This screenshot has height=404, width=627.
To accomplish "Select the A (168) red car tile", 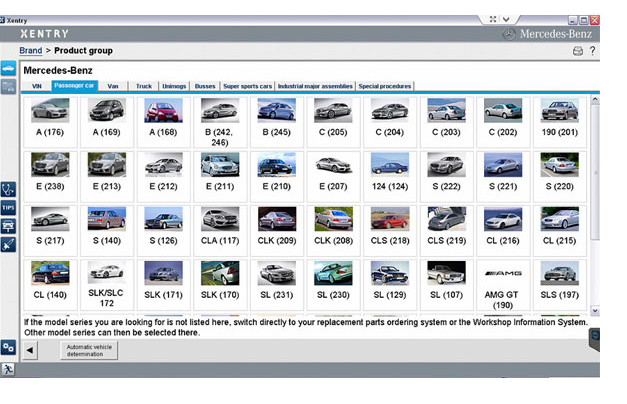I will [x=164, y=122].
